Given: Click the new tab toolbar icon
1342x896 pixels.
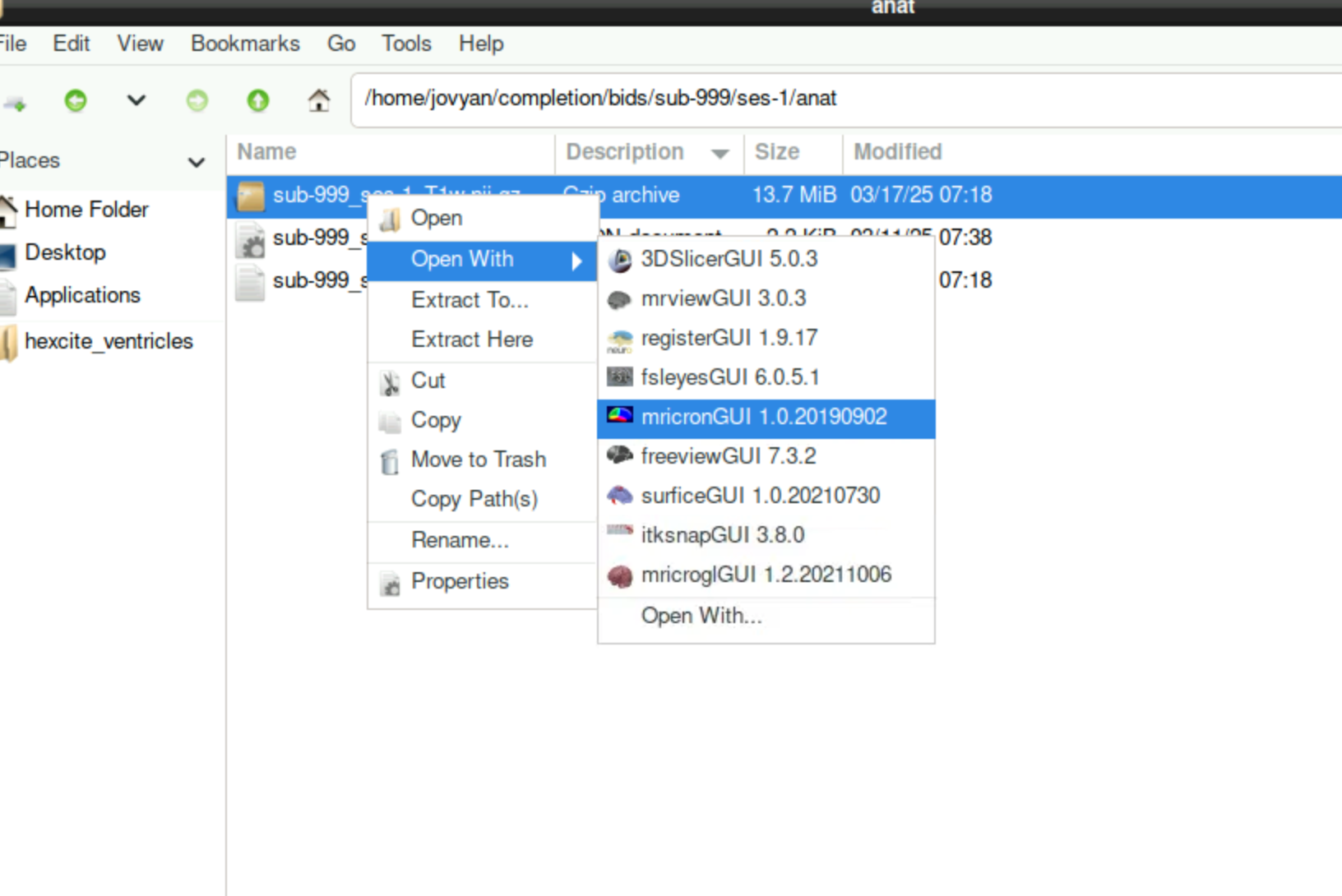Looking at the screenshot, I should (15, 103).
